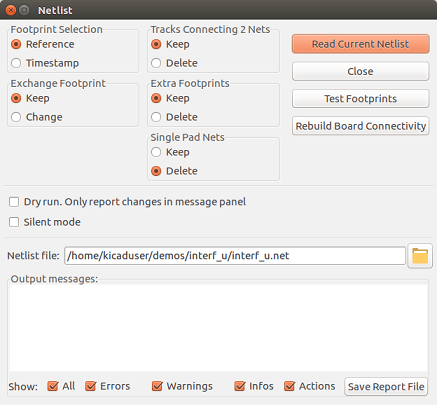437x405 pixels.
Task: Untick the All messages filter
Action: [x=53, y=386]
